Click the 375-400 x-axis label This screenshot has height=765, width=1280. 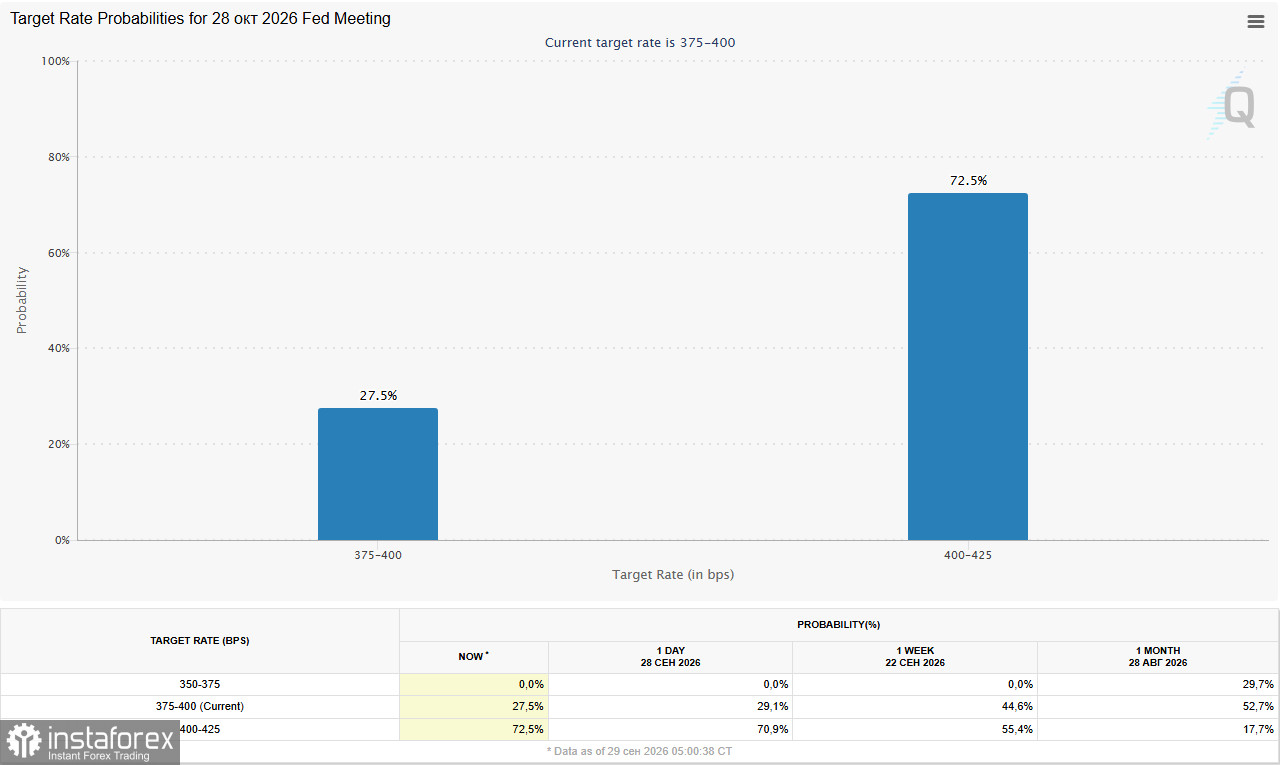pos(378,554)
